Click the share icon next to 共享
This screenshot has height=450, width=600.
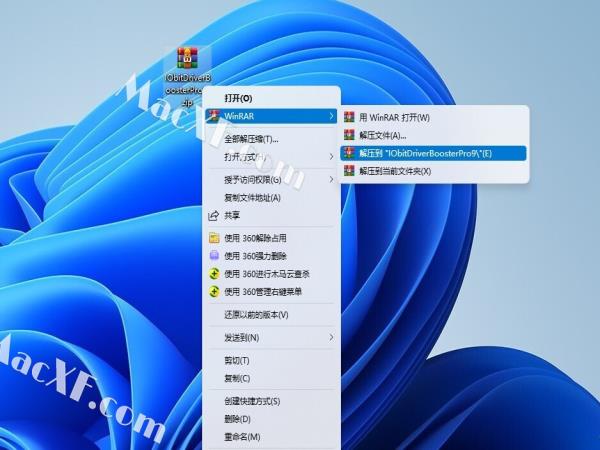click(x=214, y=216)
